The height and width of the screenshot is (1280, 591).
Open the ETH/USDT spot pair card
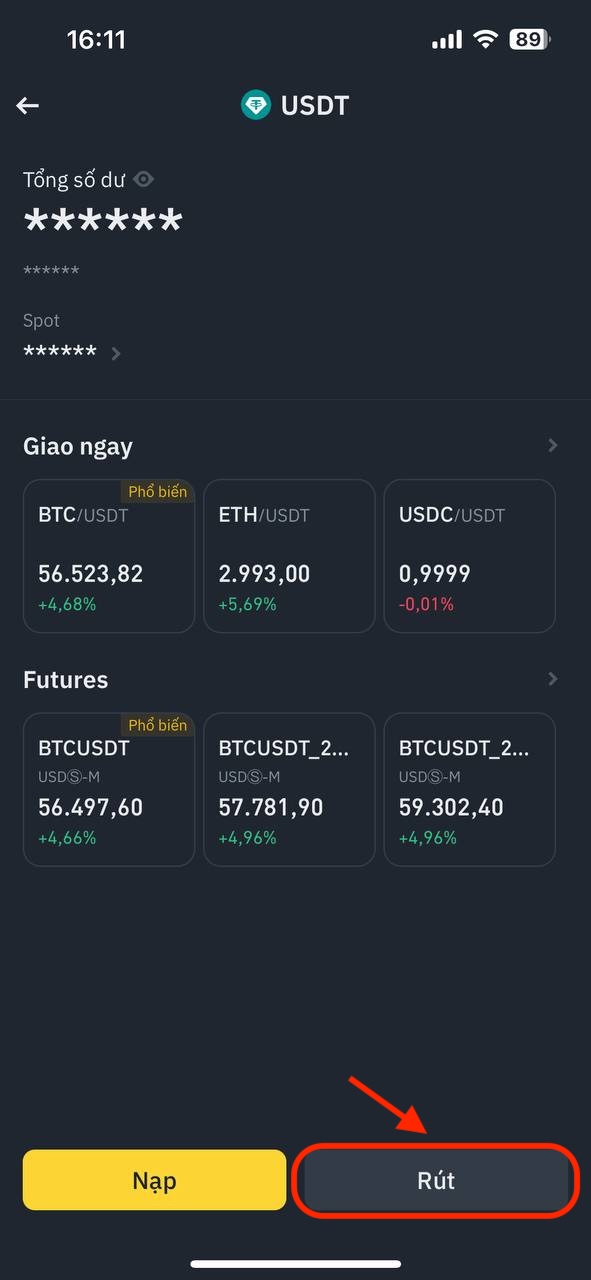(289, 556)
